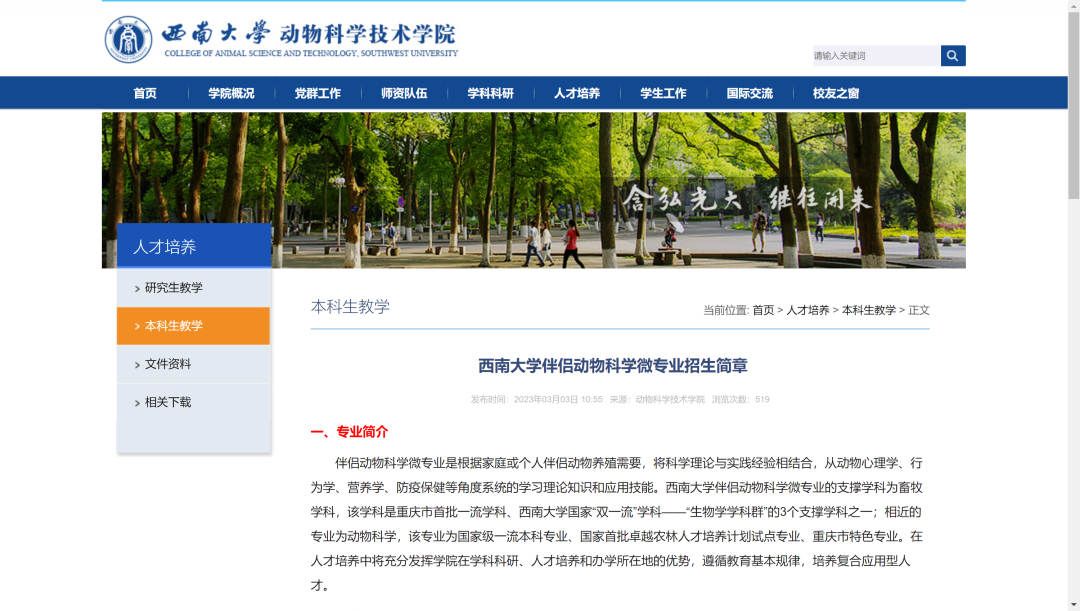The width and height of the screenshot is (1080, 611).
Task: Go to 师资队伍 navigation item
Action: pos(404,93)
